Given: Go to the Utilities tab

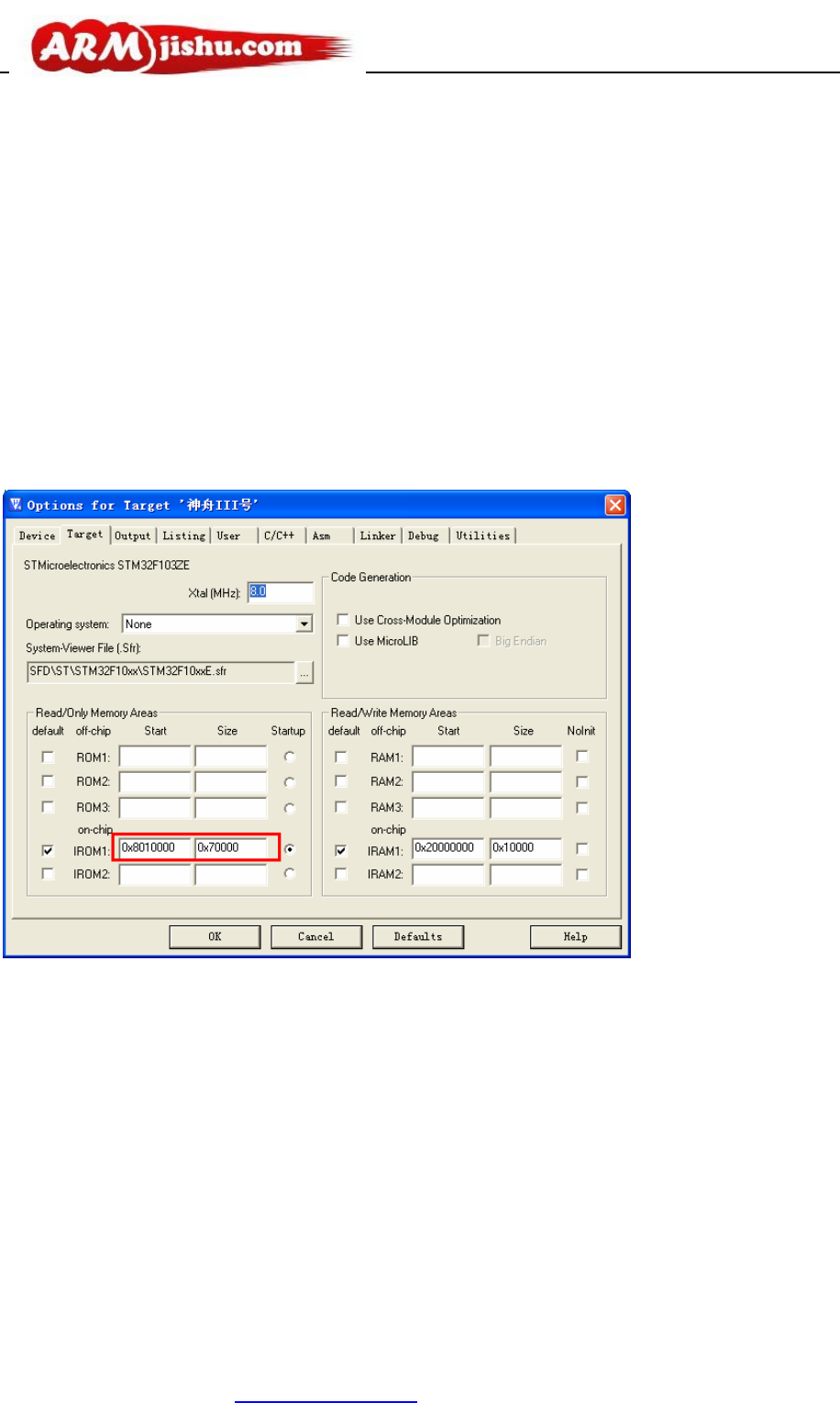Looking at the screenshot, I should point(483,536).
